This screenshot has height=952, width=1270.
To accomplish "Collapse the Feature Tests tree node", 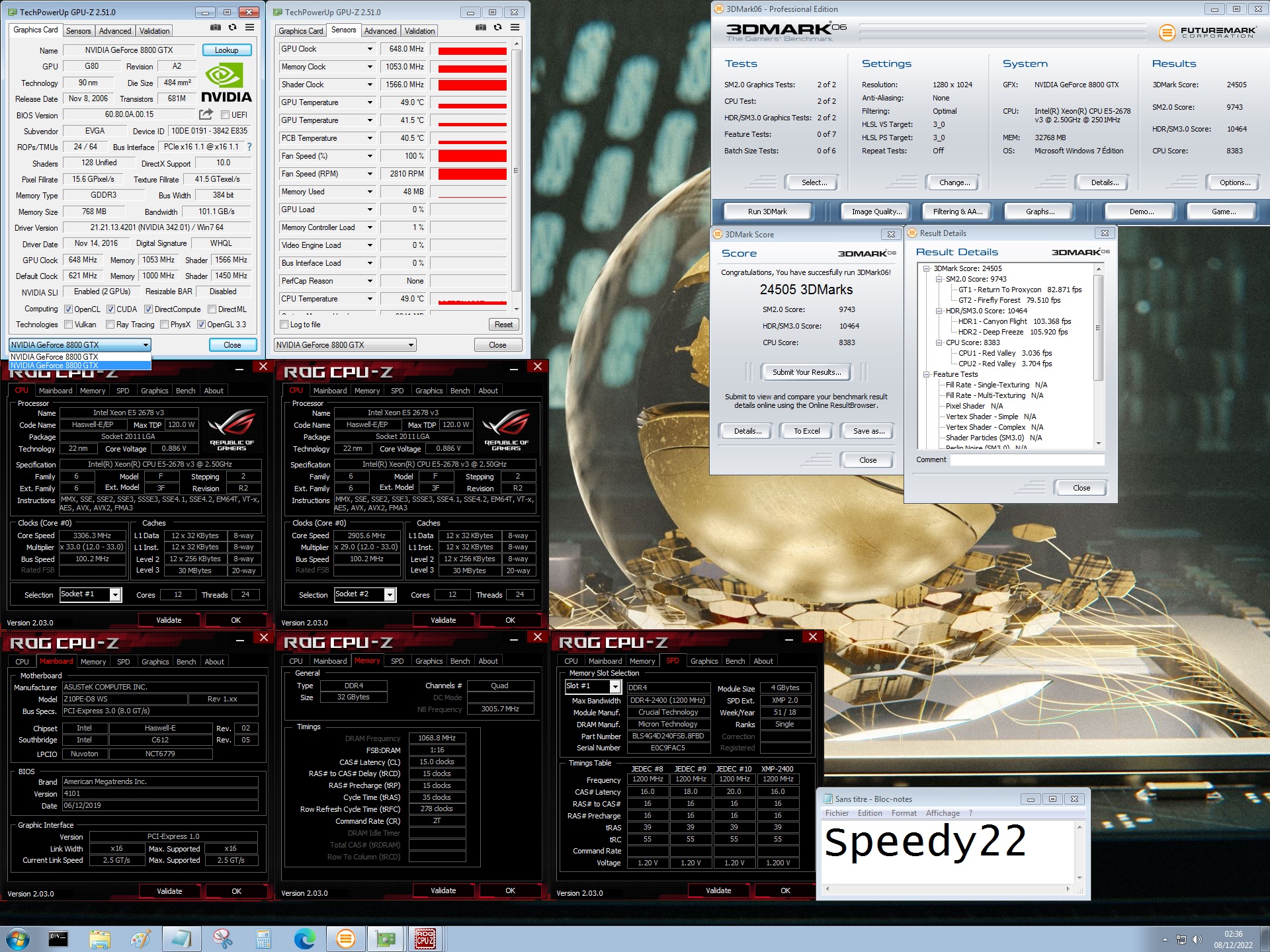I will 926,374.
